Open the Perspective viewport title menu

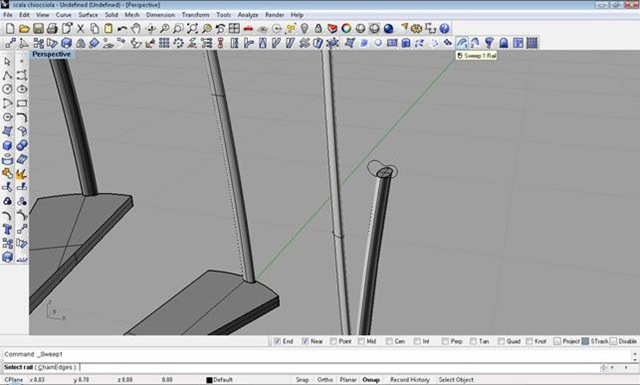(51, 54)
